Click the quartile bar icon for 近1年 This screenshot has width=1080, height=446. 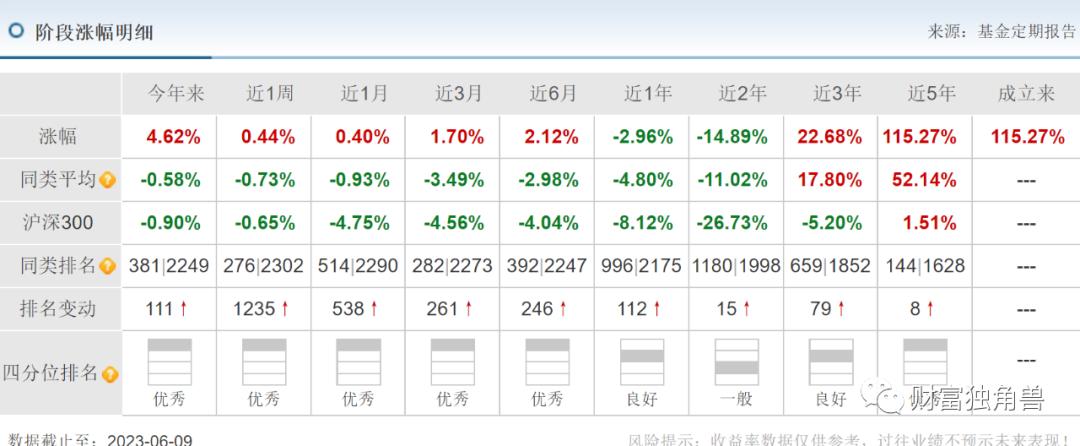(641, 362)
